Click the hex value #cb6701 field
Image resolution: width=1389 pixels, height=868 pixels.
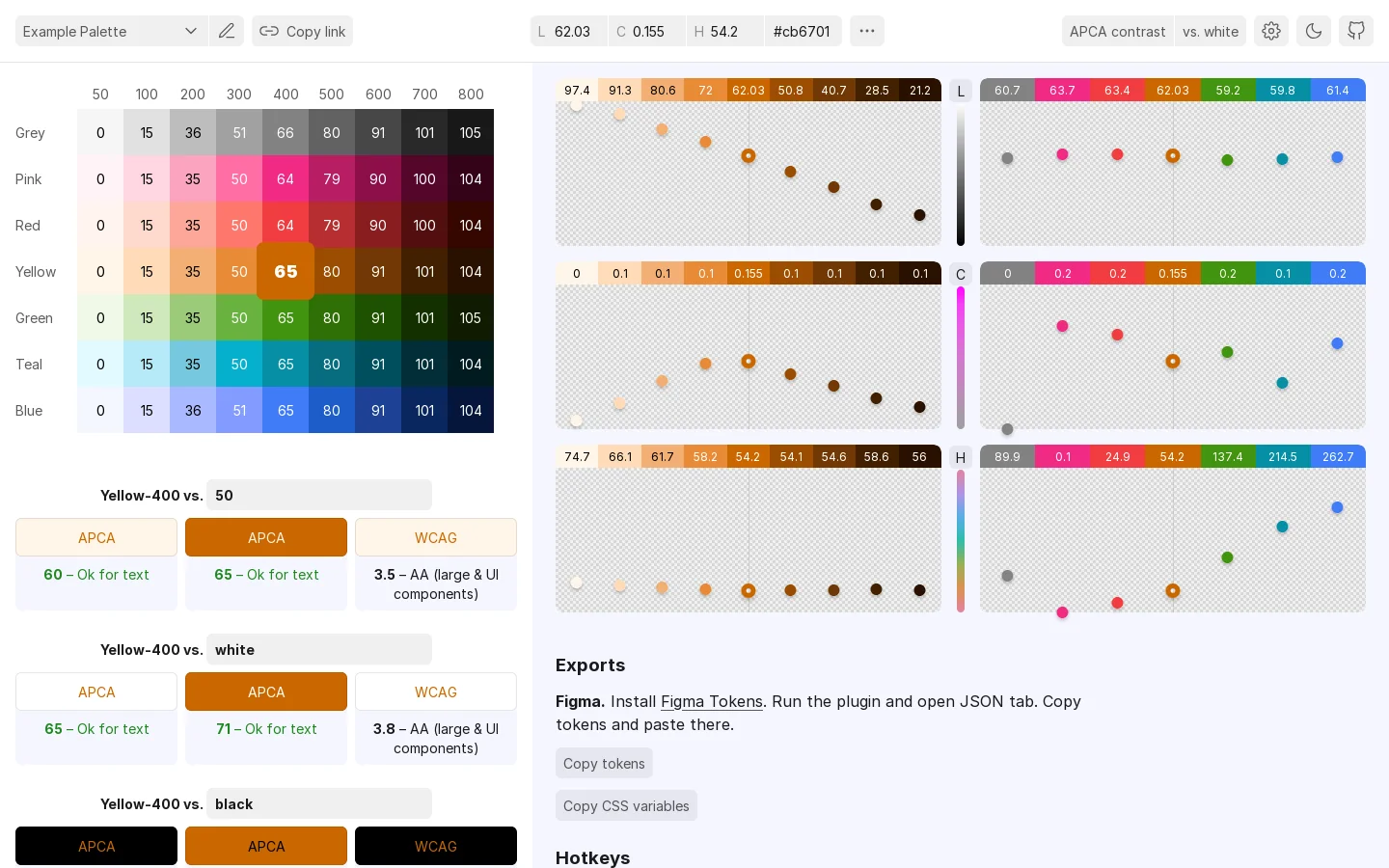tap(803, 31)
